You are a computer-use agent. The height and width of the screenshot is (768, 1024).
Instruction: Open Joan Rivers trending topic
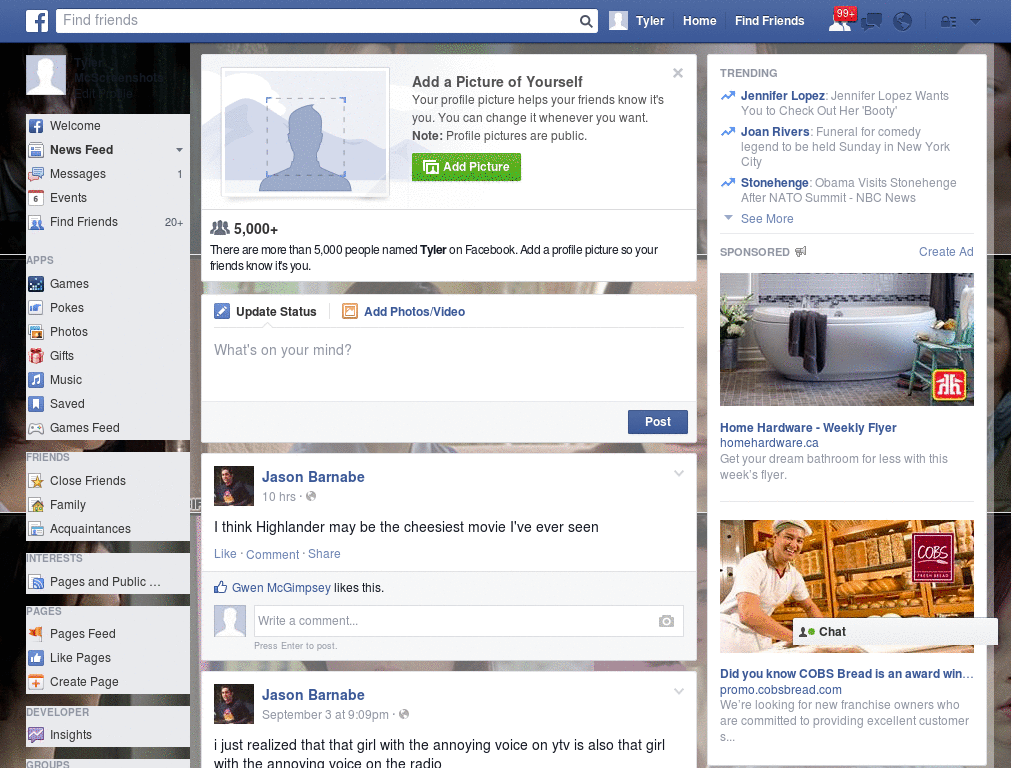(x=775, y=132)
